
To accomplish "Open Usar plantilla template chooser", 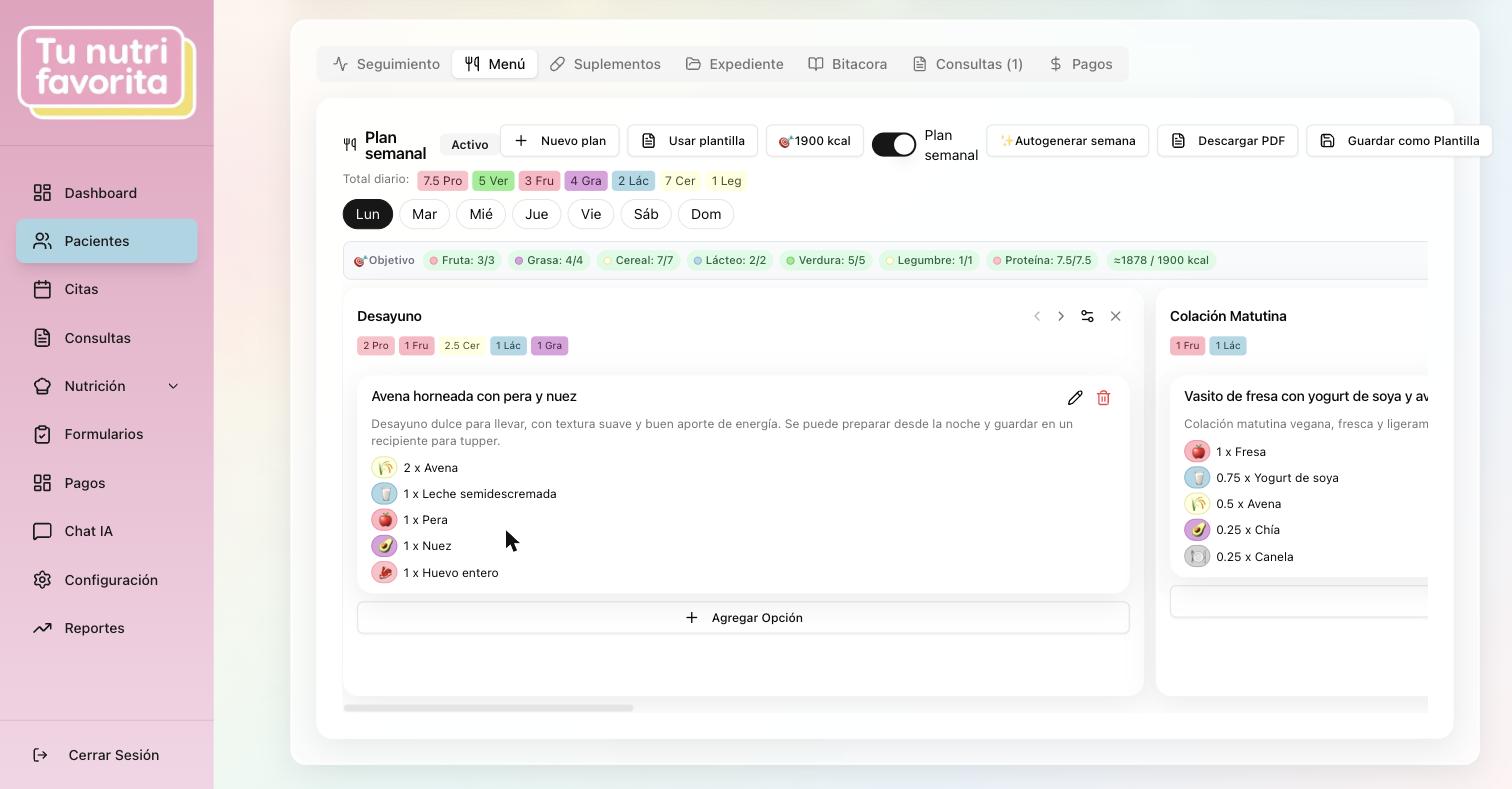I will 693,141.
